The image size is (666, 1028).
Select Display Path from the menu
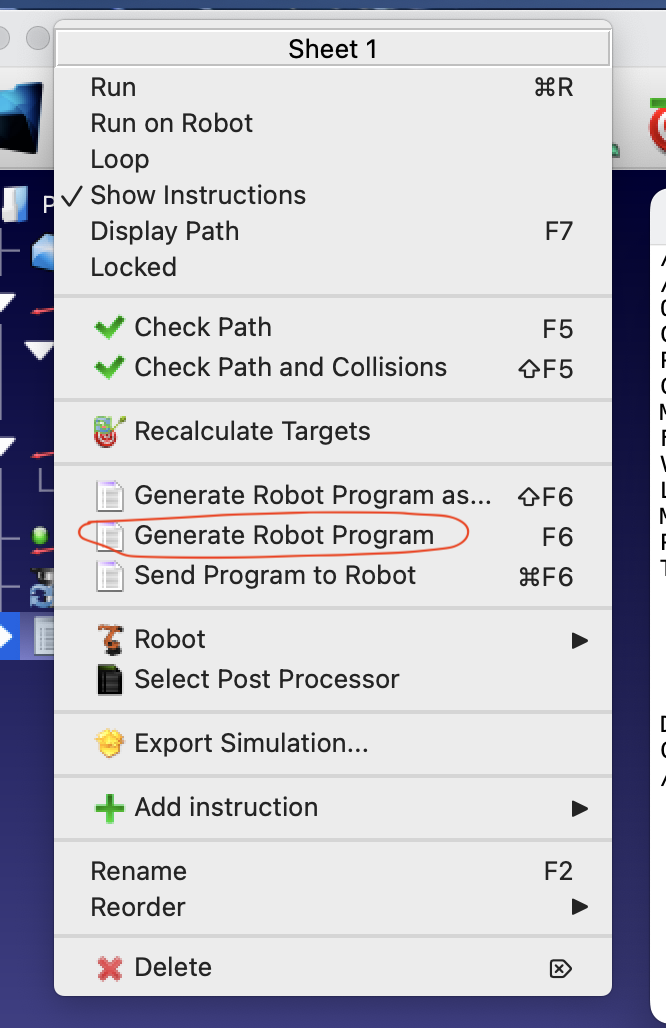tap(165, 231)
